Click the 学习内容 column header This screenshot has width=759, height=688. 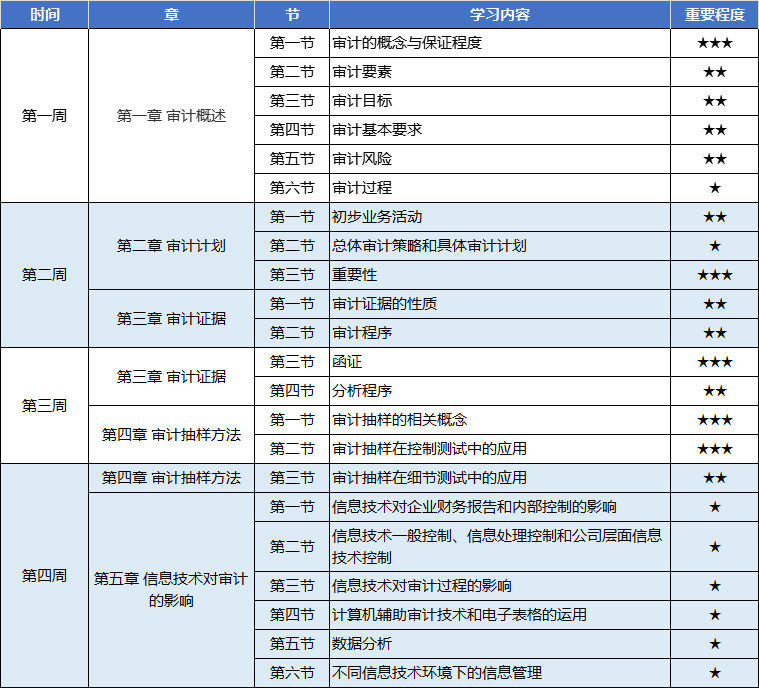click(x=499, y=15)
